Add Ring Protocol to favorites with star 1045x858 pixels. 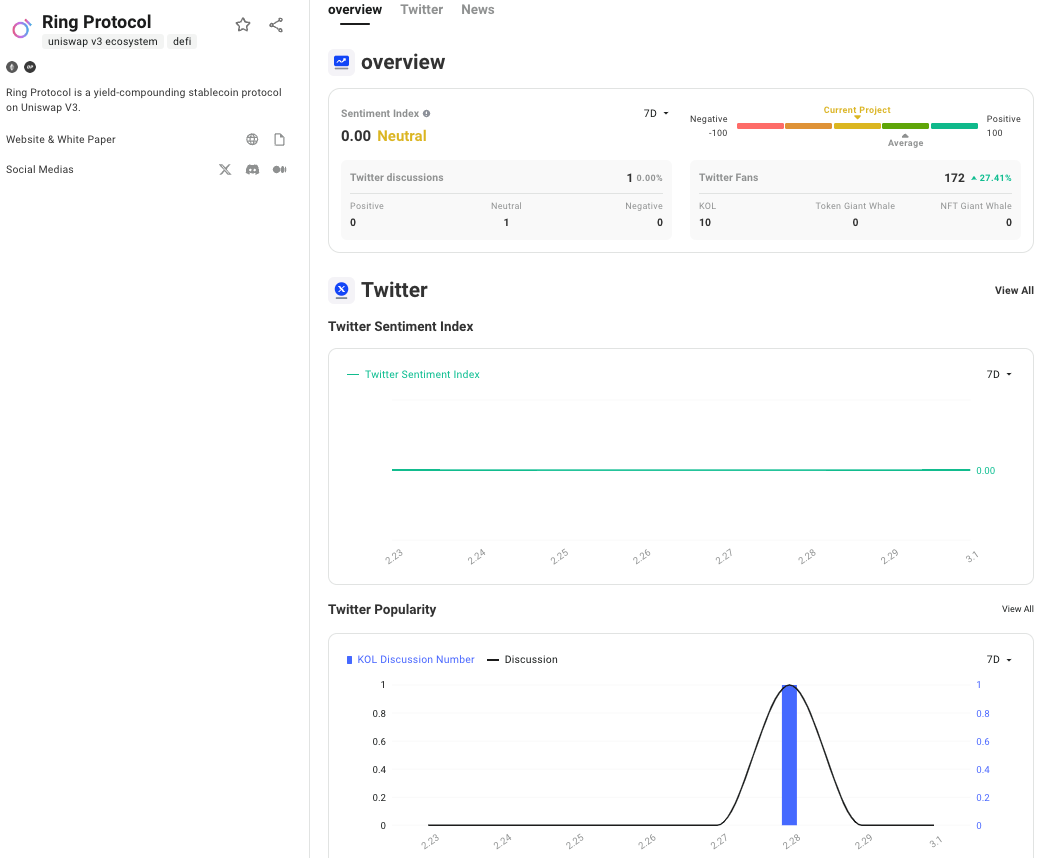(x=243, y=25)
